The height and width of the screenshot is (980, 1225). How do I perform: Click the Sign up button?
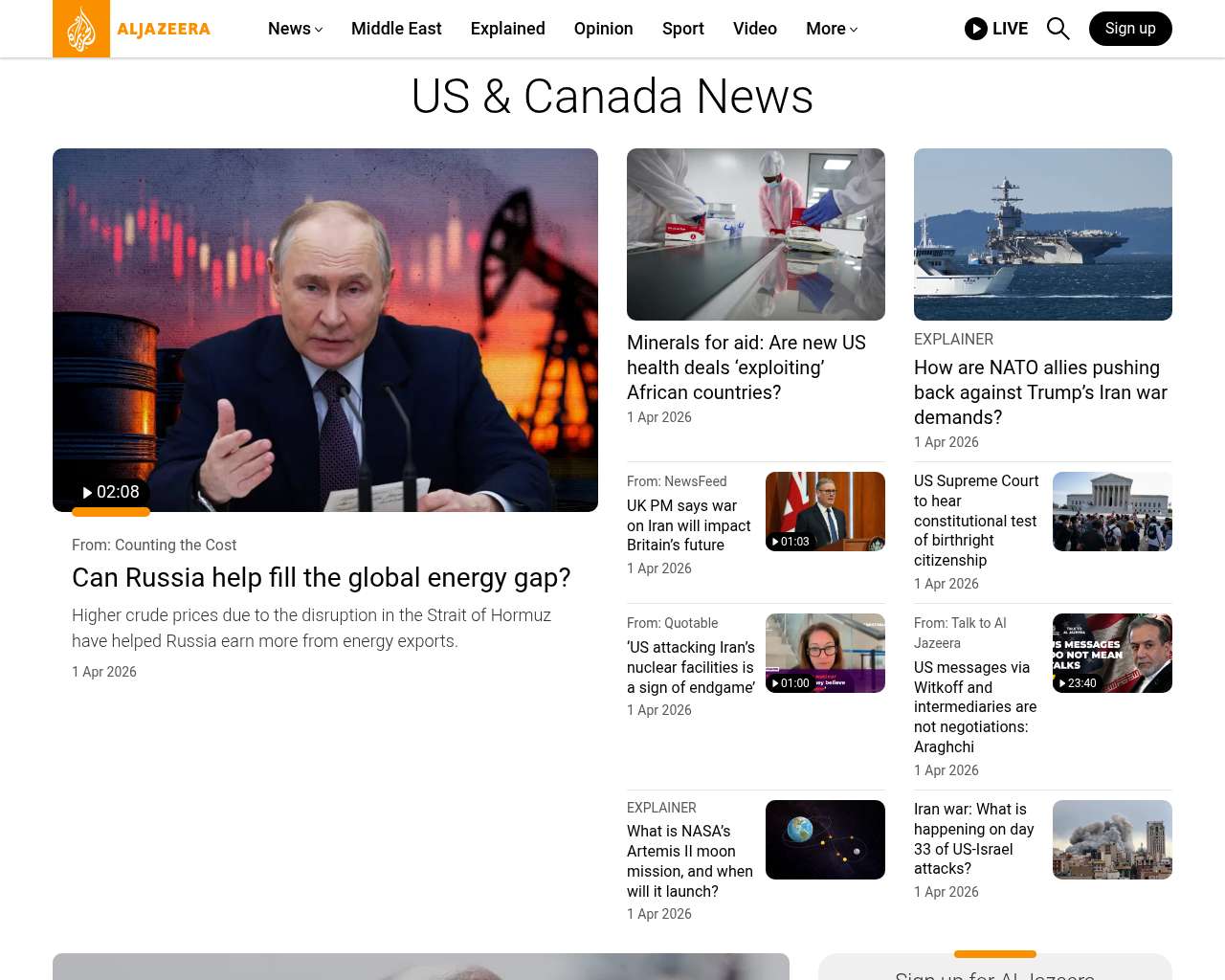click(x=1130, y=29)
